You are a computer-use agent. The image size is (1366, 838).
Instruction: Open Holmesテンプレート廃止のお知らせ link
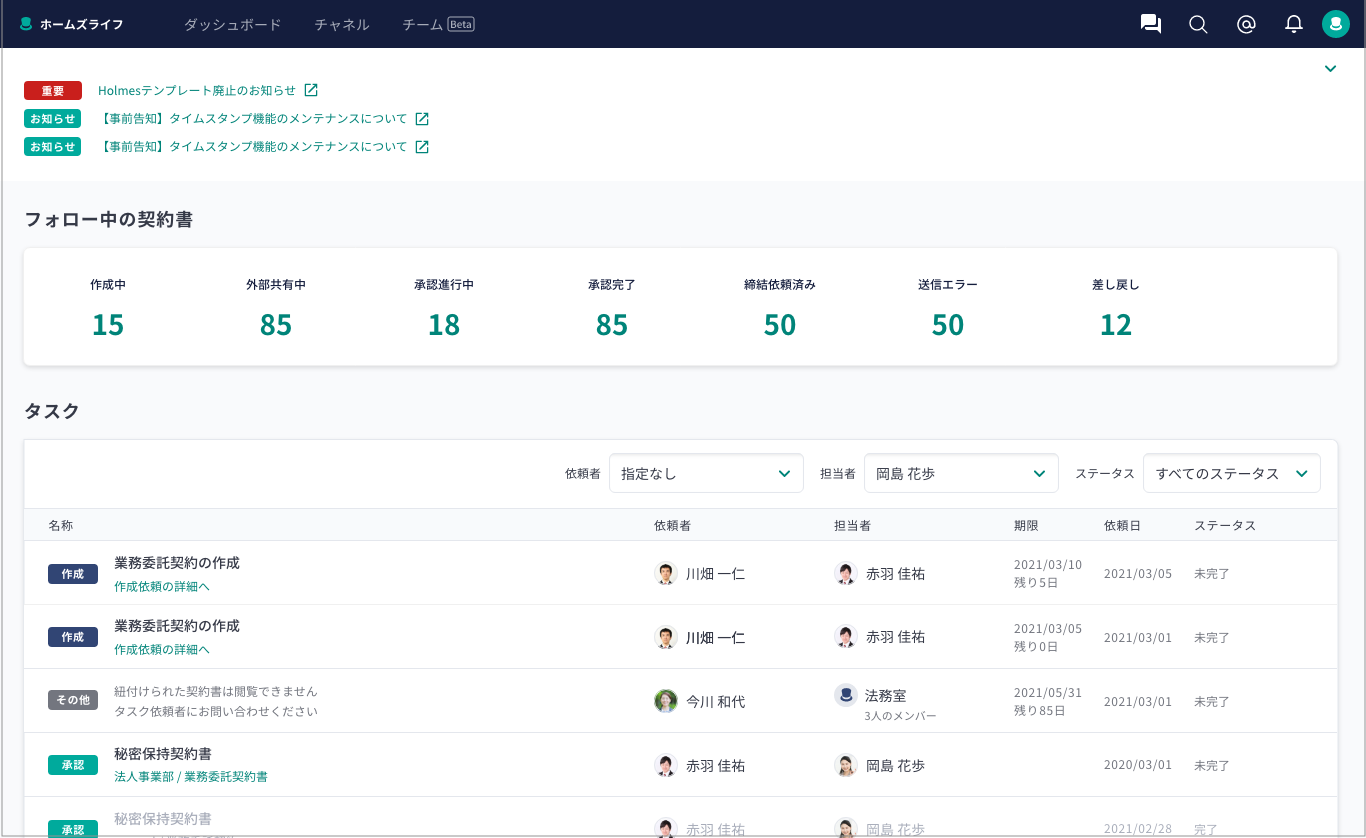197,90
